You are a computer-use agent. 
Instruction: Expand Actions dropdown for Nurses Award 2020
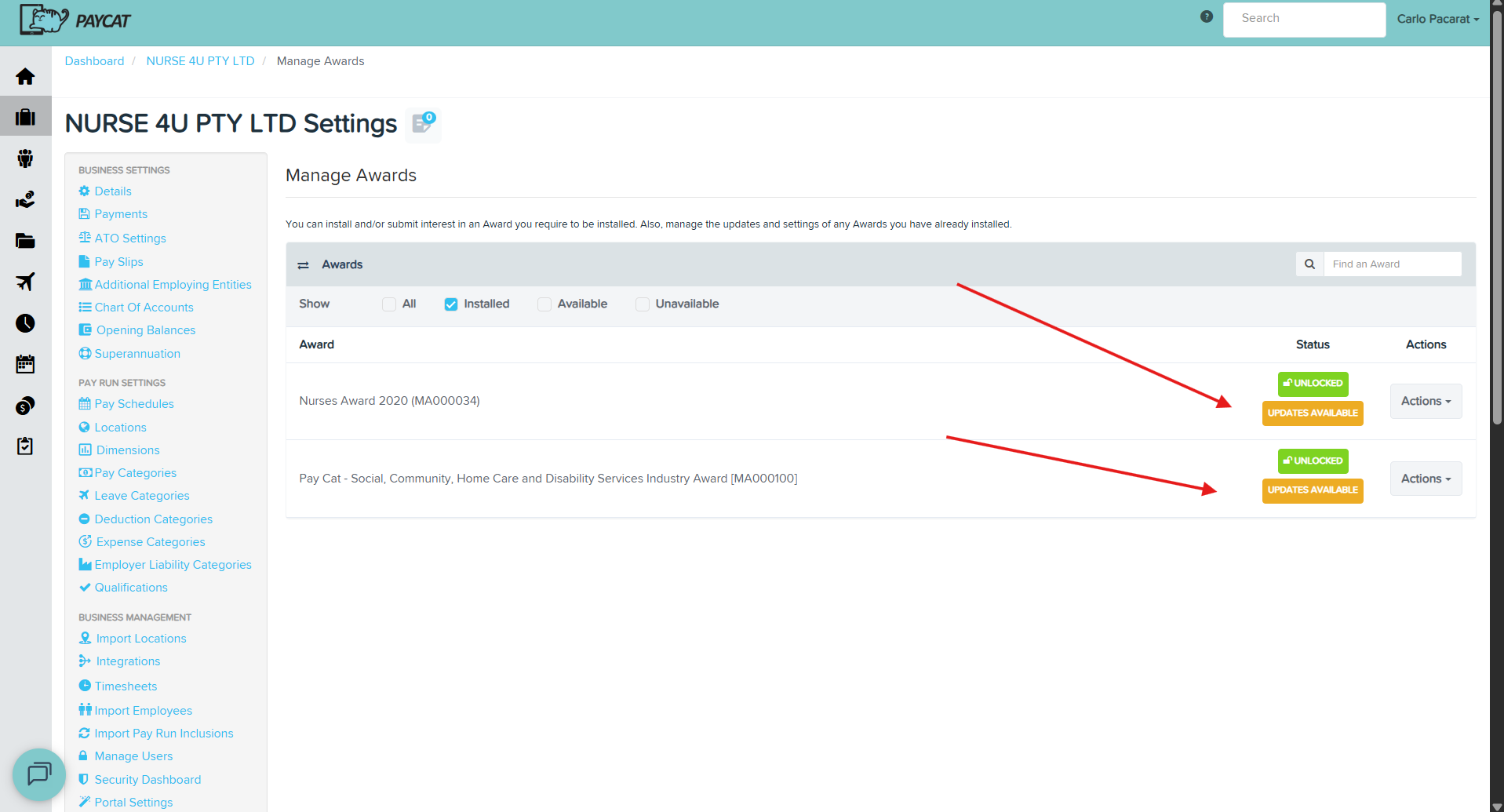point(1425,401)
